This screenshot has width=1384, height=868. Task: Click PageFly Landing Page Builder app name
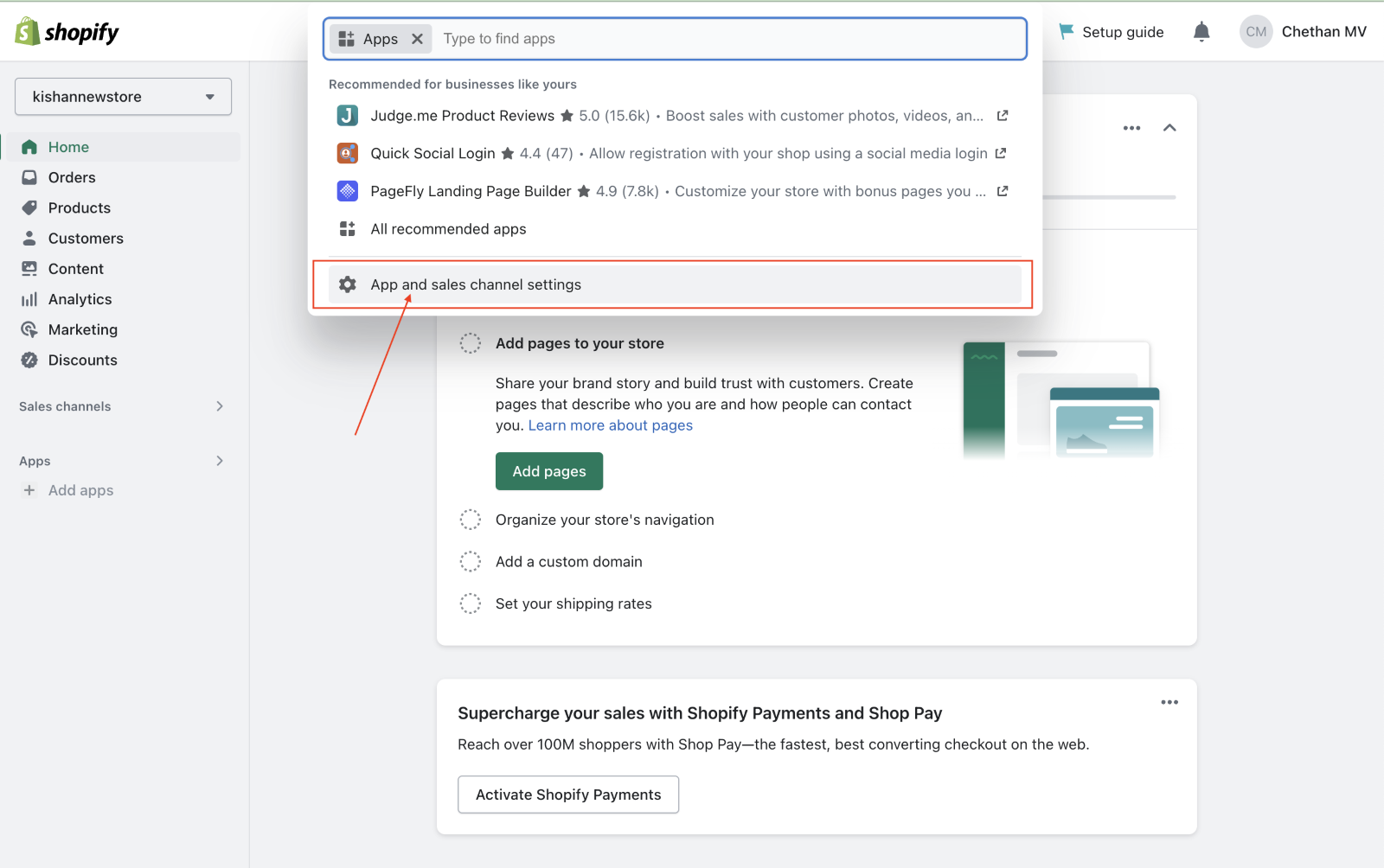click(x=471, y=191)
